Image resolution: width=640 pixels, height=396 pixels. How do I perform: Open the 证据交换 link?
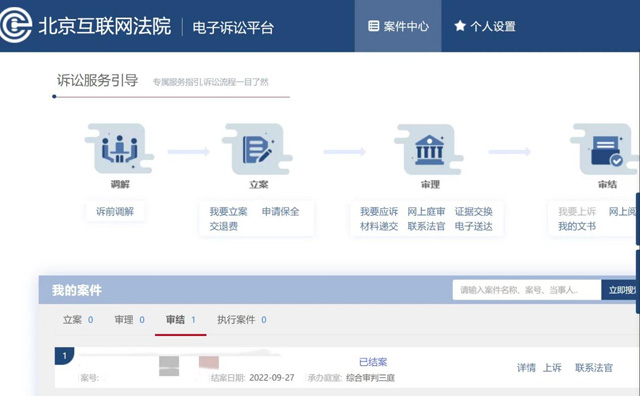point(473,211)
